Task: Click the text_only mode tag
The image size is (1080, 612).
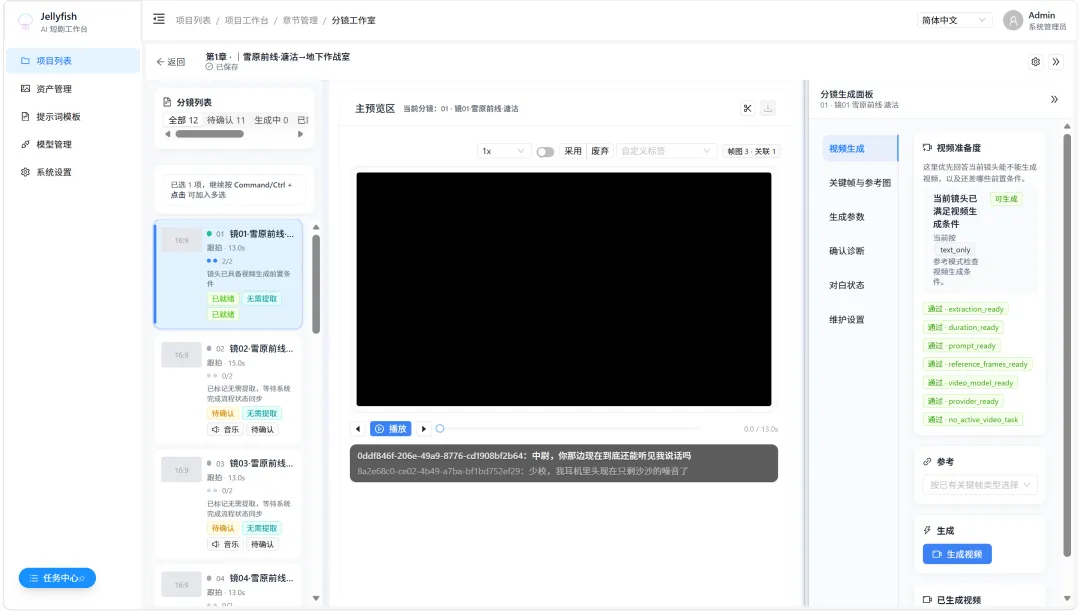Action: click(955, 250)
